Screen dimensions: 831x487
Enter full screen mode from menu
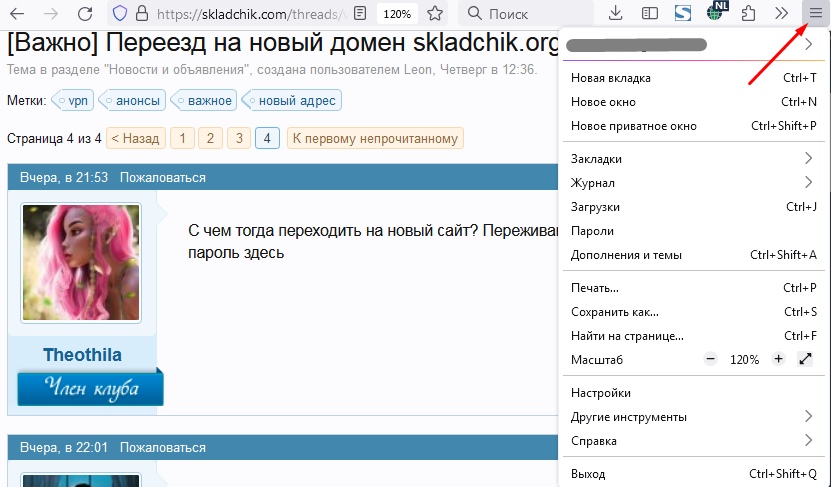(806, 359)
